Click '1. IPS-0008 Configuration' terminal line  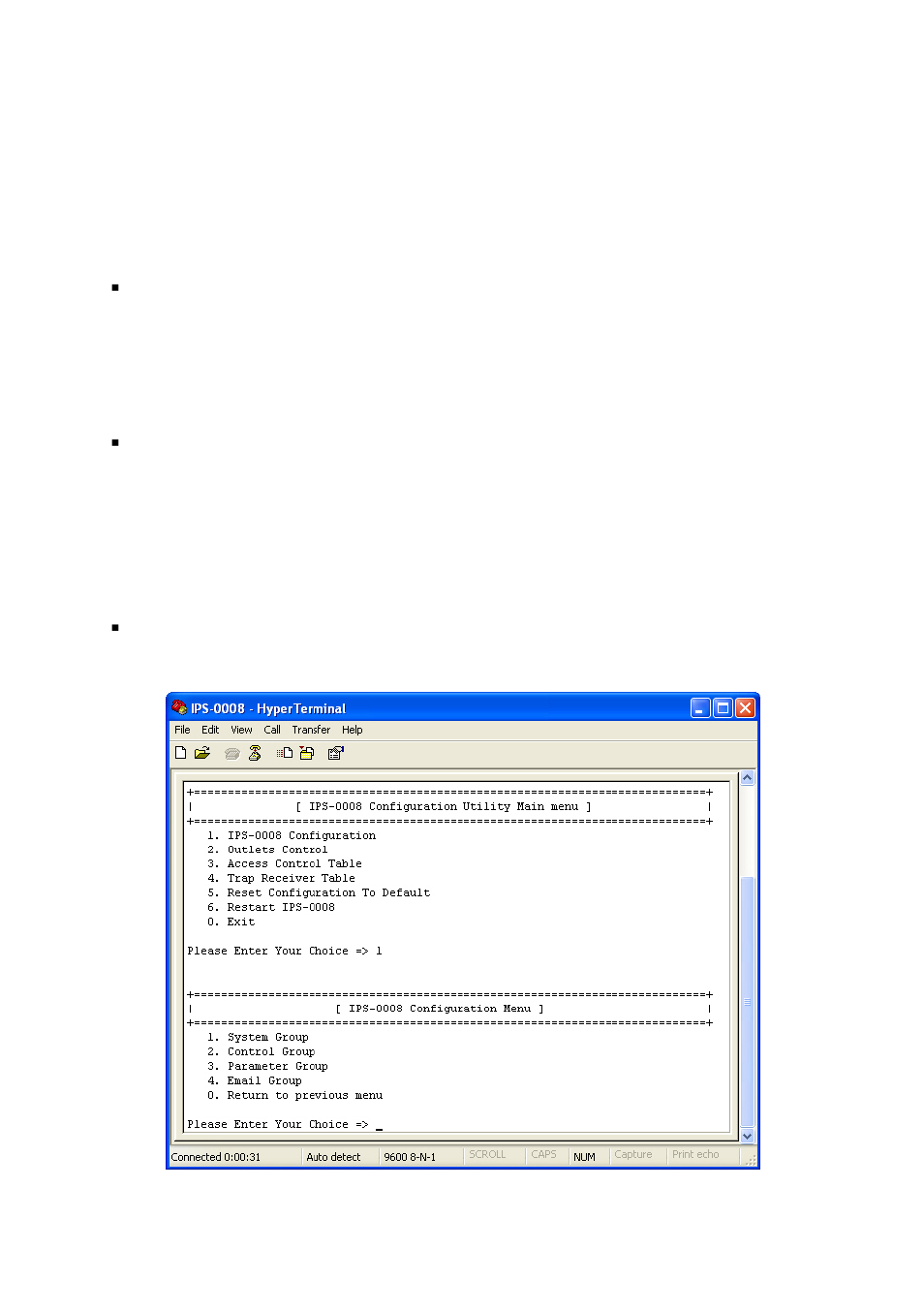click(292, 835)
